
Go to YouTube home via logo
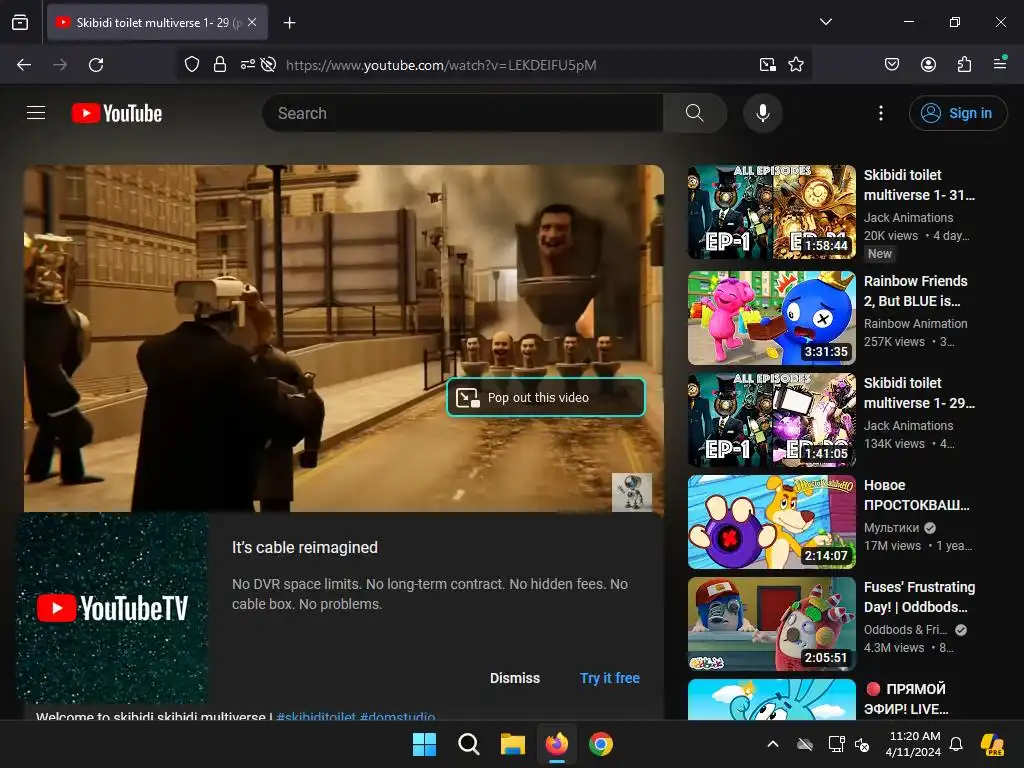(x=117, y=113)
